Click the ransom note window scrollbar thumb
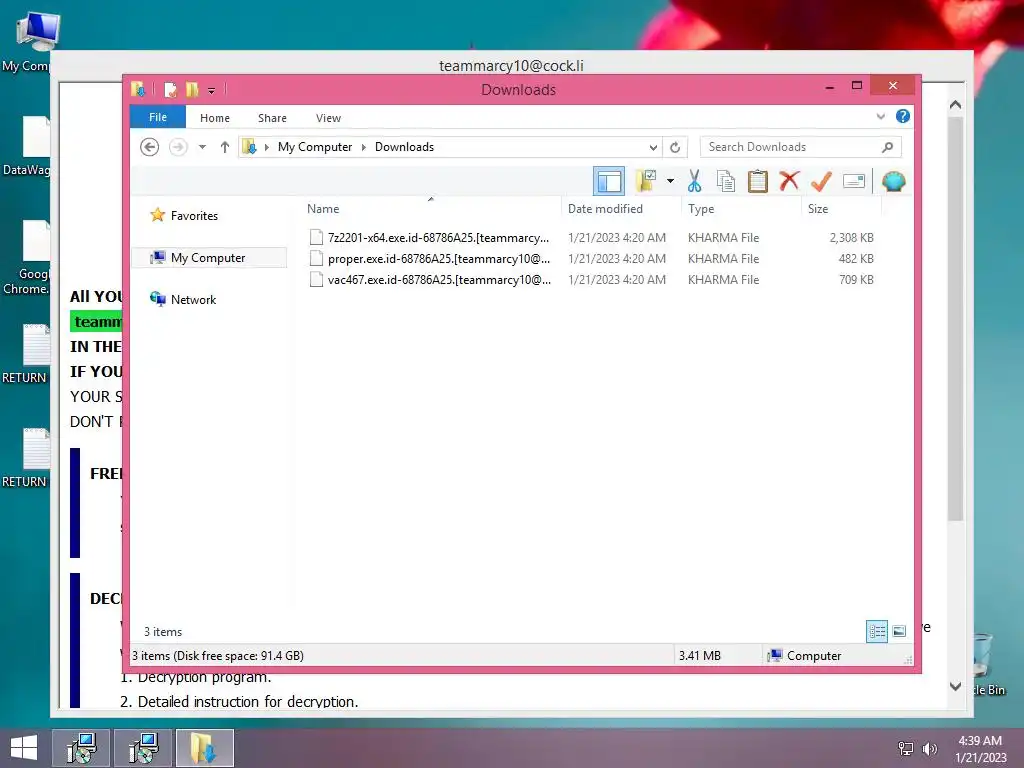Viewport: 1024px width, 768px height. 955,319
